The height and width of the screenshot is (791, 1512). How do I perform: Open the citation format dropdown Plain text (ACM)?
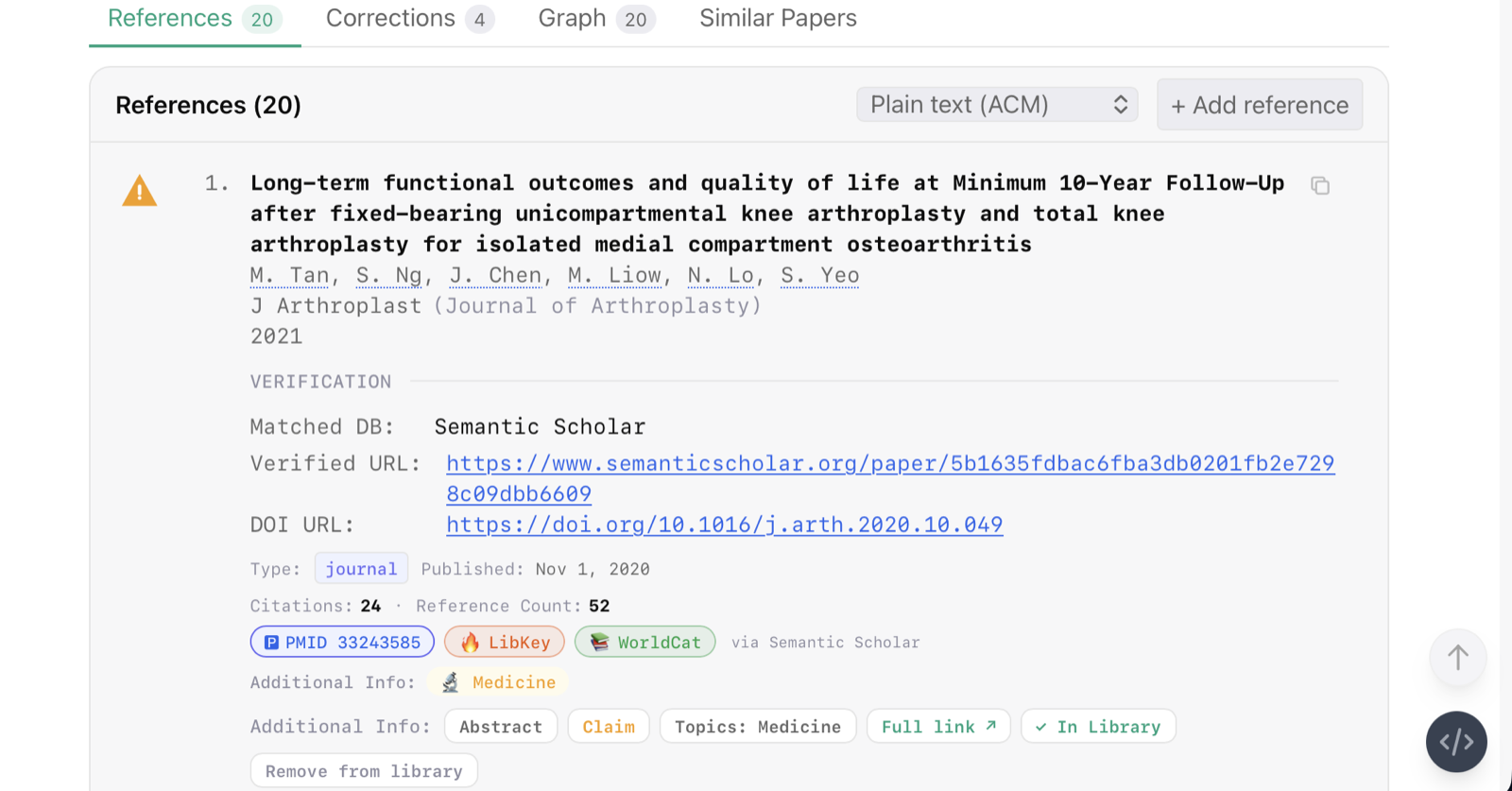[997, 104]
